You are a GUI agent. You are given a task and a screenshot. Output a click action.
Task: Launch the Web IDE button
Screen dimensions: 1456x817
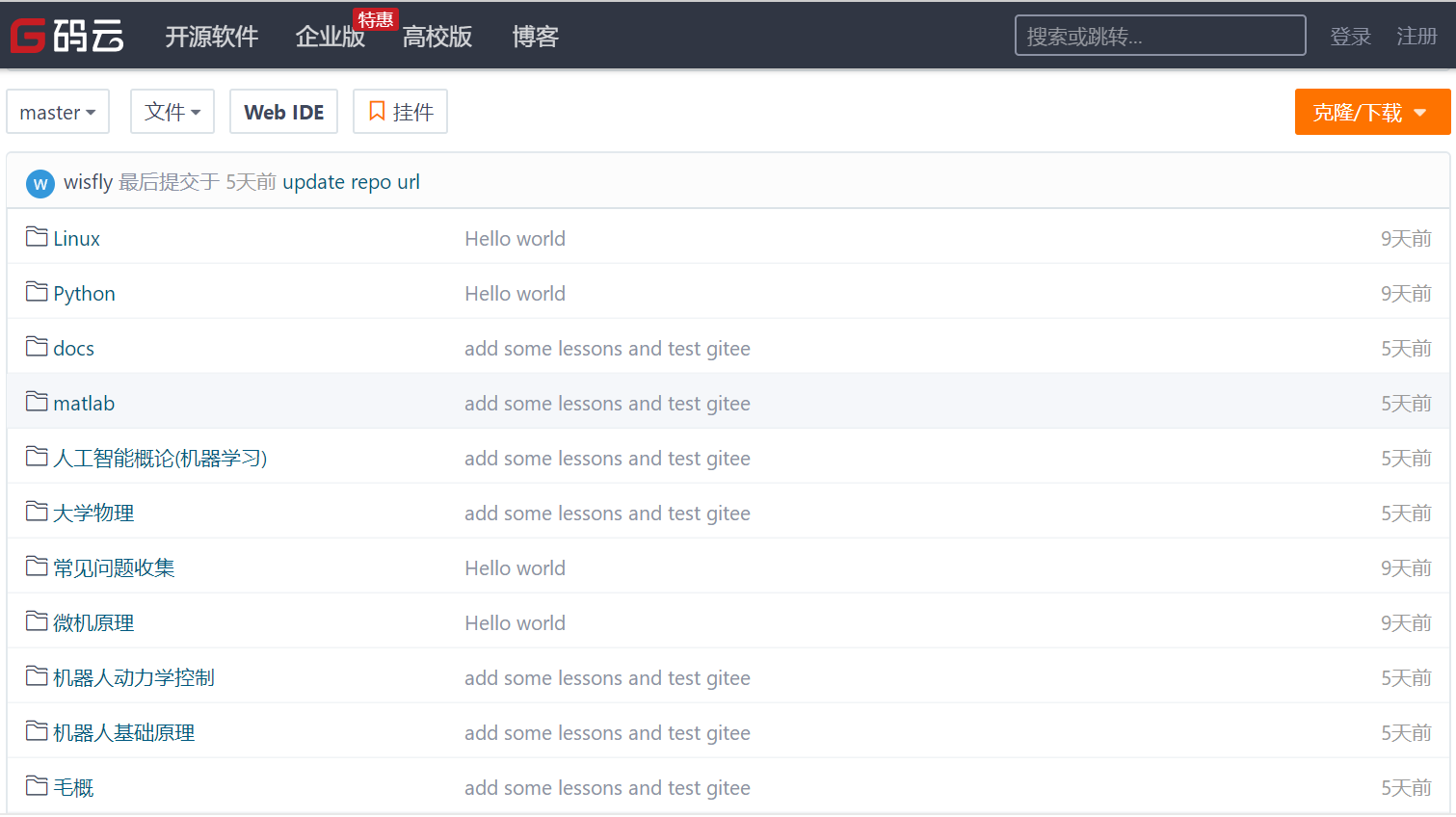pos(283,113)
